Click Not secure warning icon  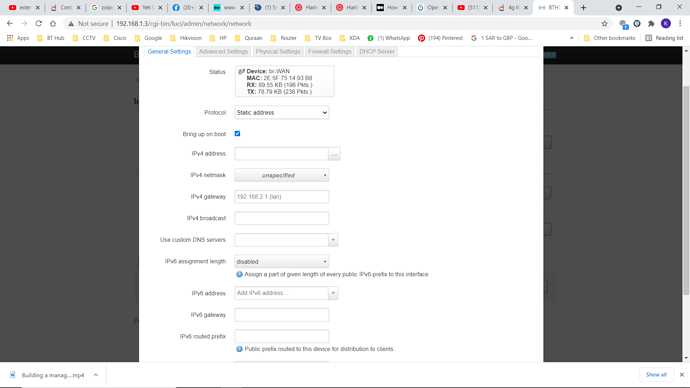click(71, 24)
